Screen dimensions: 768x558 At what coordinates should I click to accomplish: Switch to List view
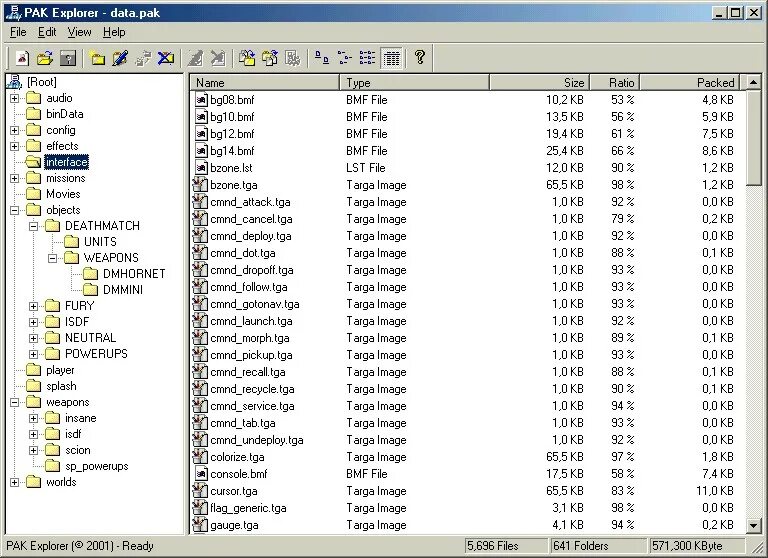[x=367, y=58]
